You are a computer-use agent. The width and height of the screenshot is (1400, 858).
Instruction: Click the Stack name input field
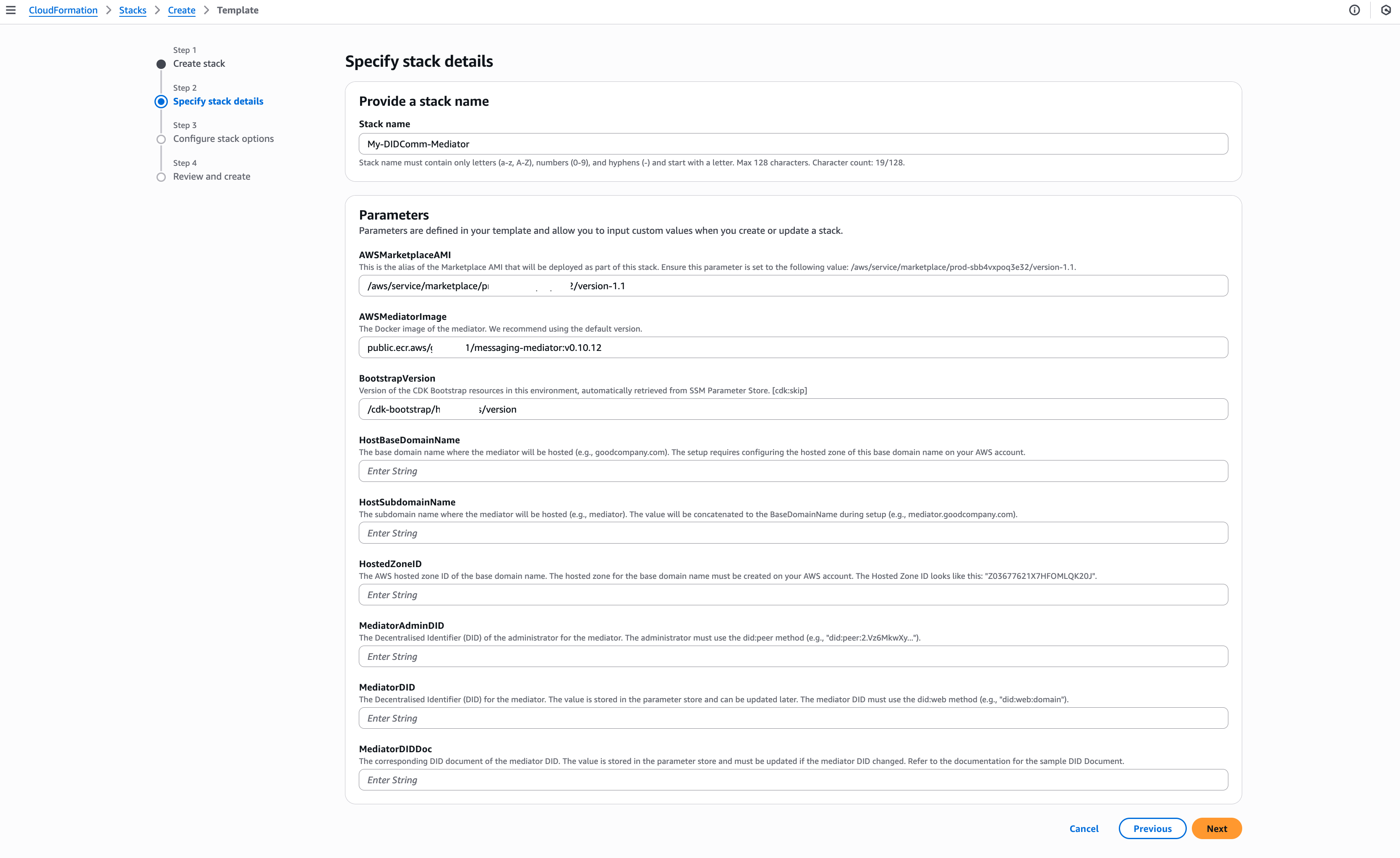click(793, 144)
